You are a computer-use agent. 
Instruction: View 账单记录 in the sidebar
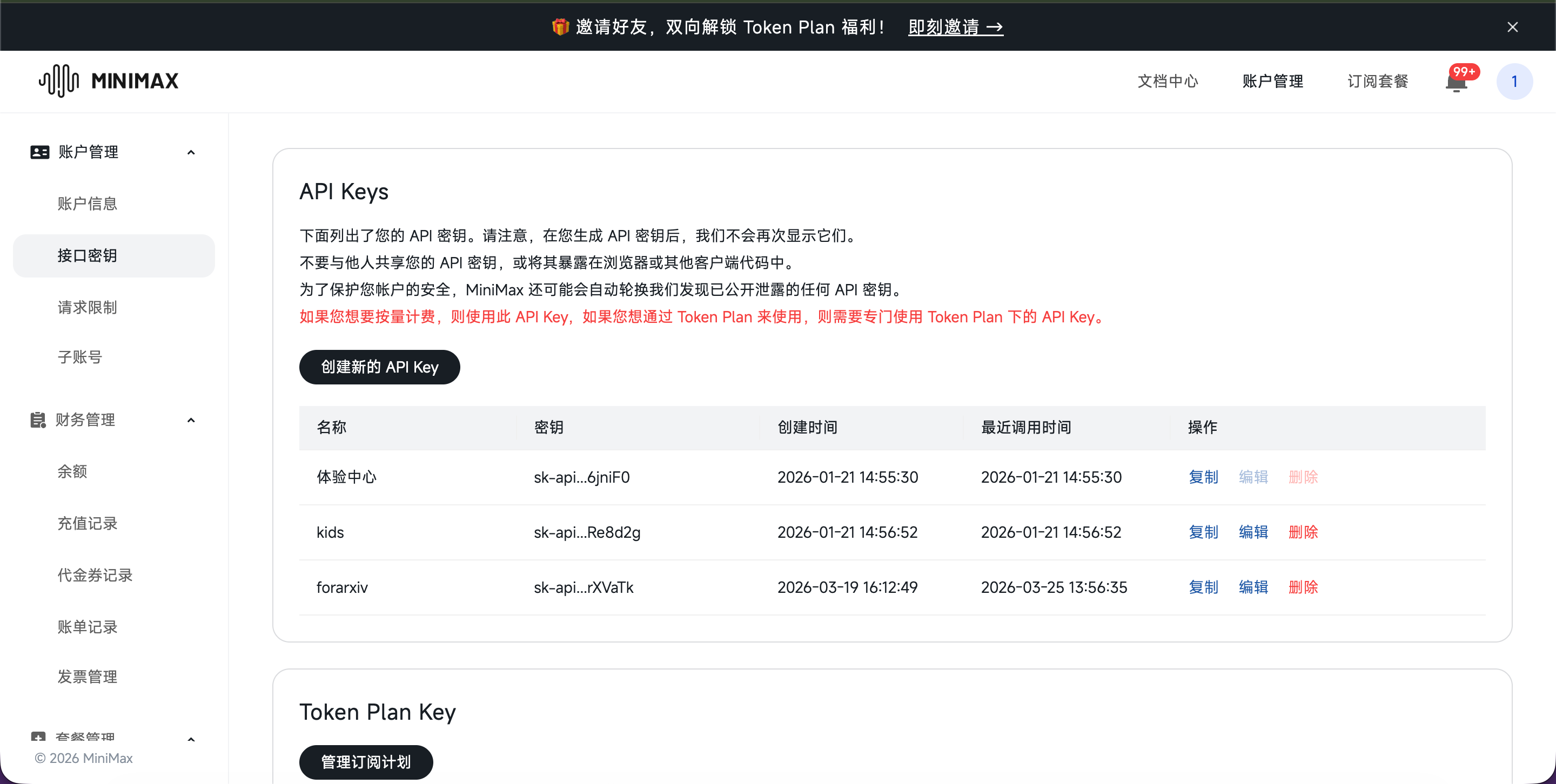pos(88,627)
